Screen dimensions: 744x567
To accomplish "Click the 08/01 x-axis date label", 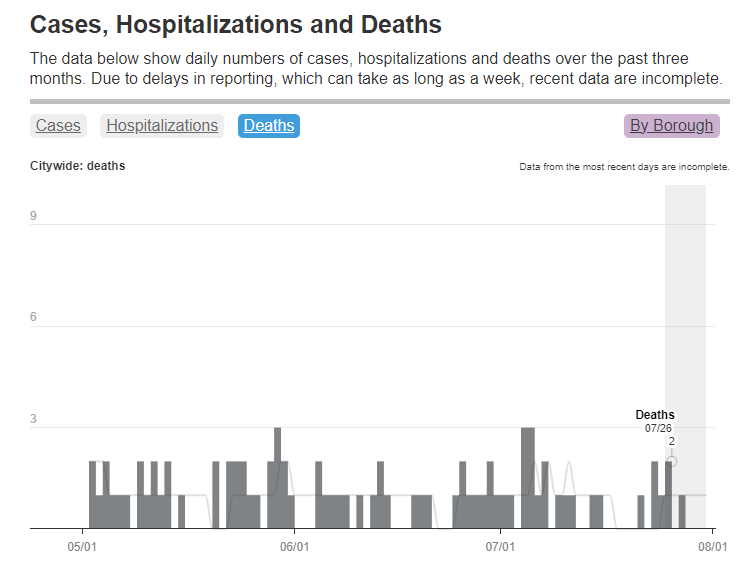I will pyautogui.click(x=711, y=547).
